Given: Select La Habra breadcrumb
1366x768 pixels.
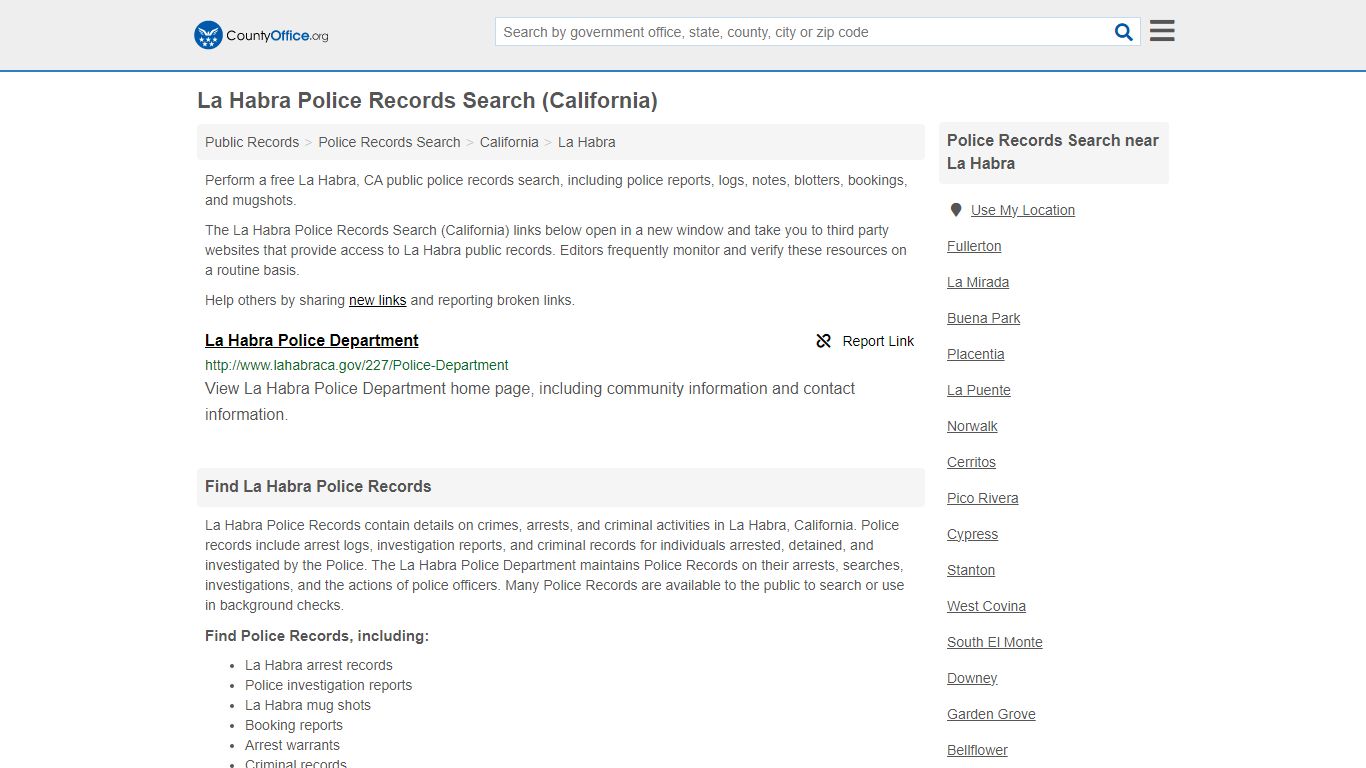Looking at the screenshot, I should [x=587, y=142].
